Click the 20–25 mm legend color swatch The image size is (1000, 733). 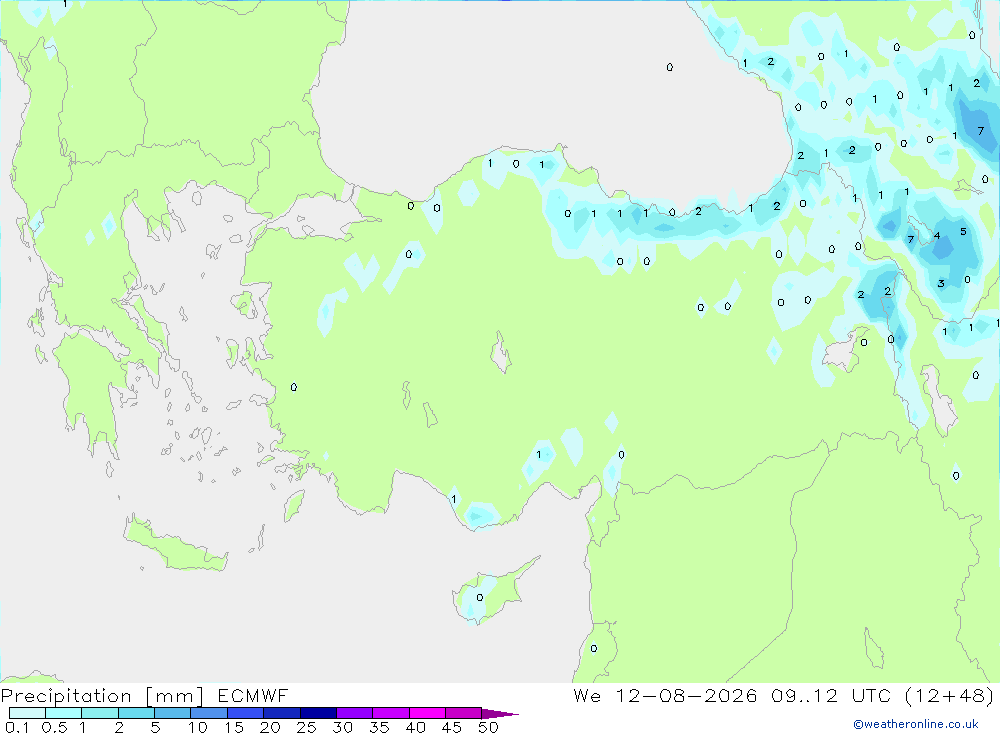pos(282,713)
